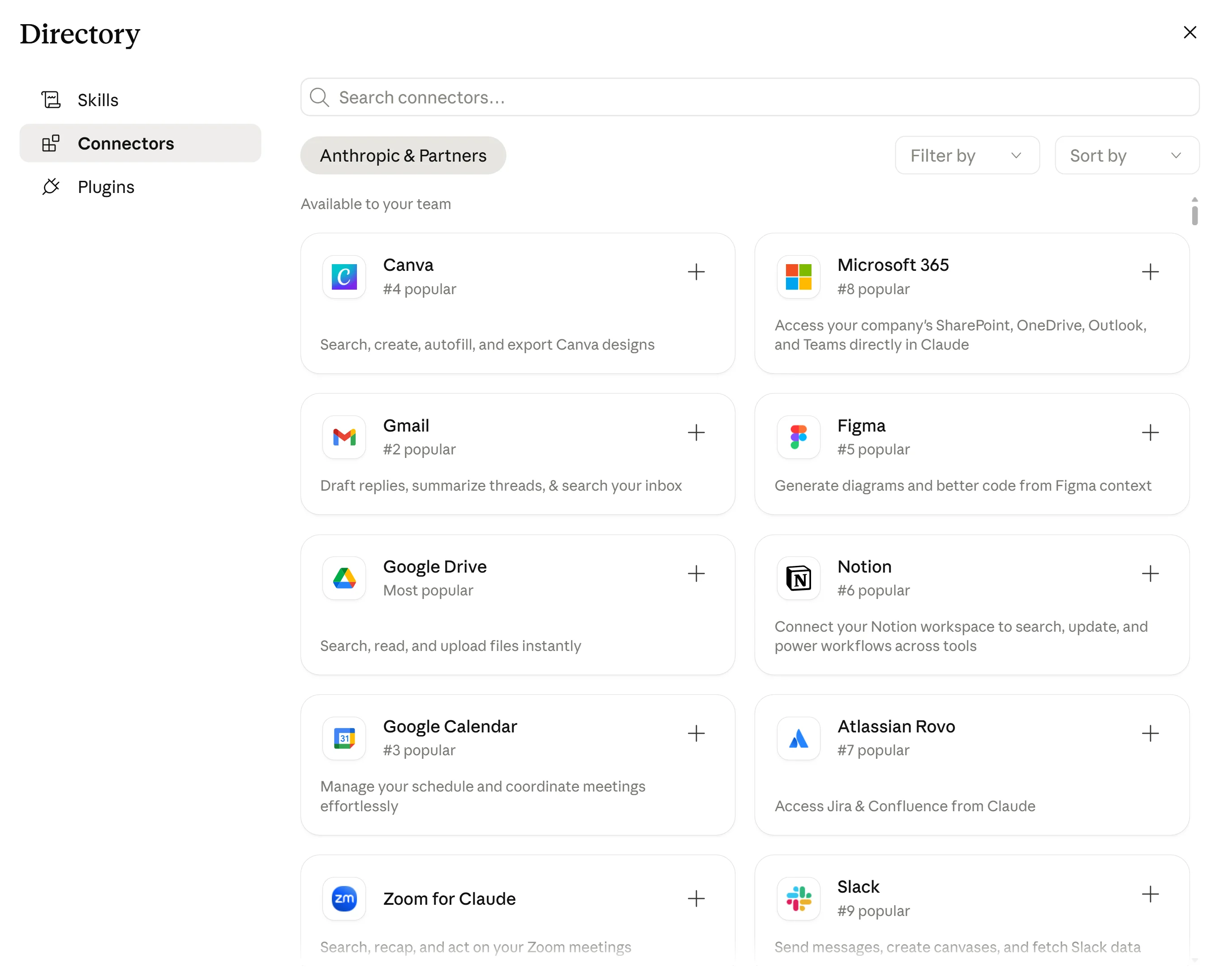Click the connectors list vertical scrollbar
The height and width of the screenshot is (980, 1211).
(x=1194, y=216)
